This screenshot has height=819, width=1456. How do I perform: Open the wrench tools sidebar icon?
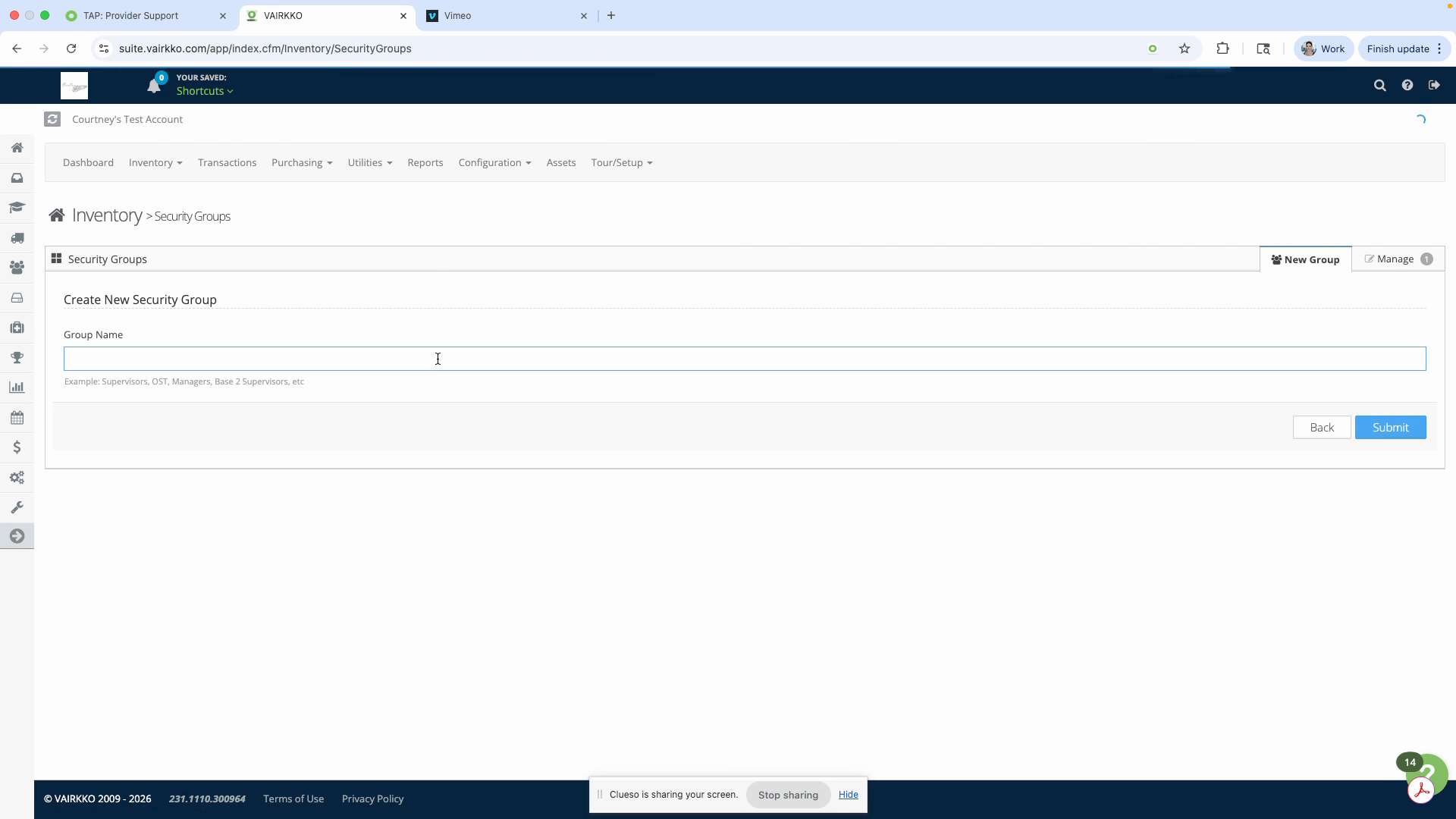point(17,507)
